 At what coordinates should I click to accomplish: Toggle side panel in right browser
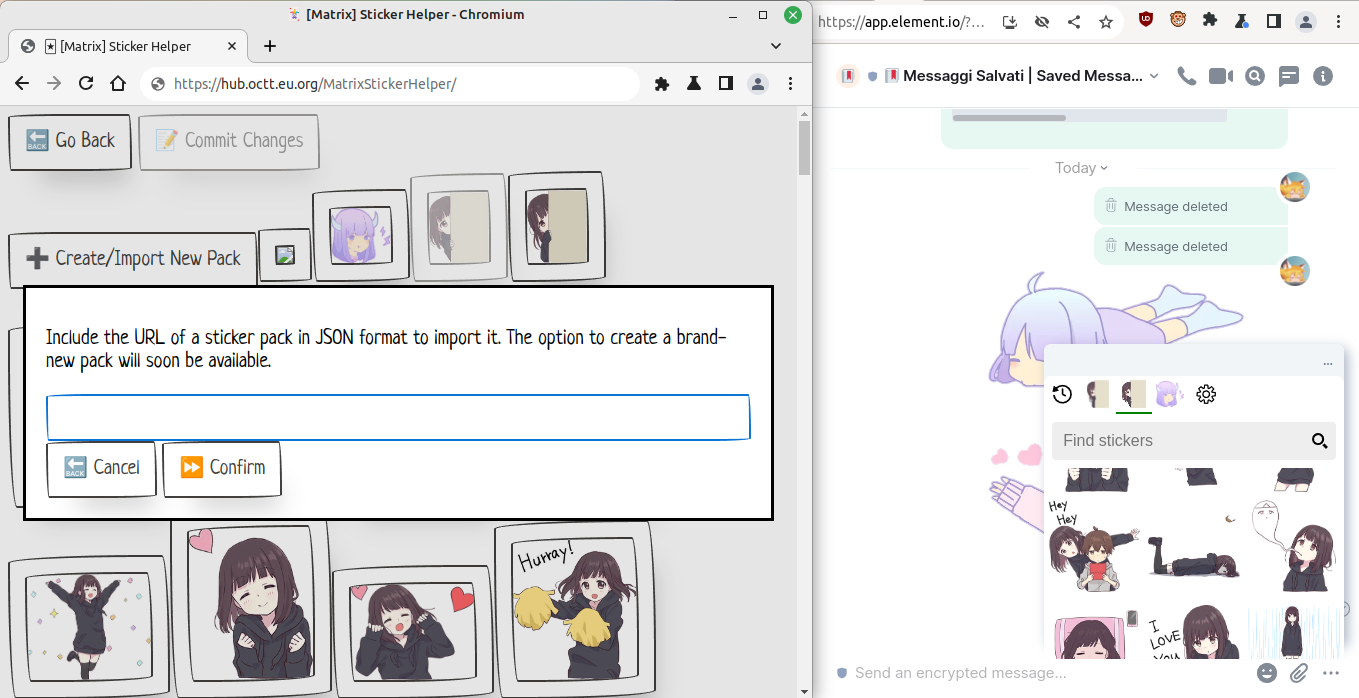pyautogui.click(x=1274, y=21)
